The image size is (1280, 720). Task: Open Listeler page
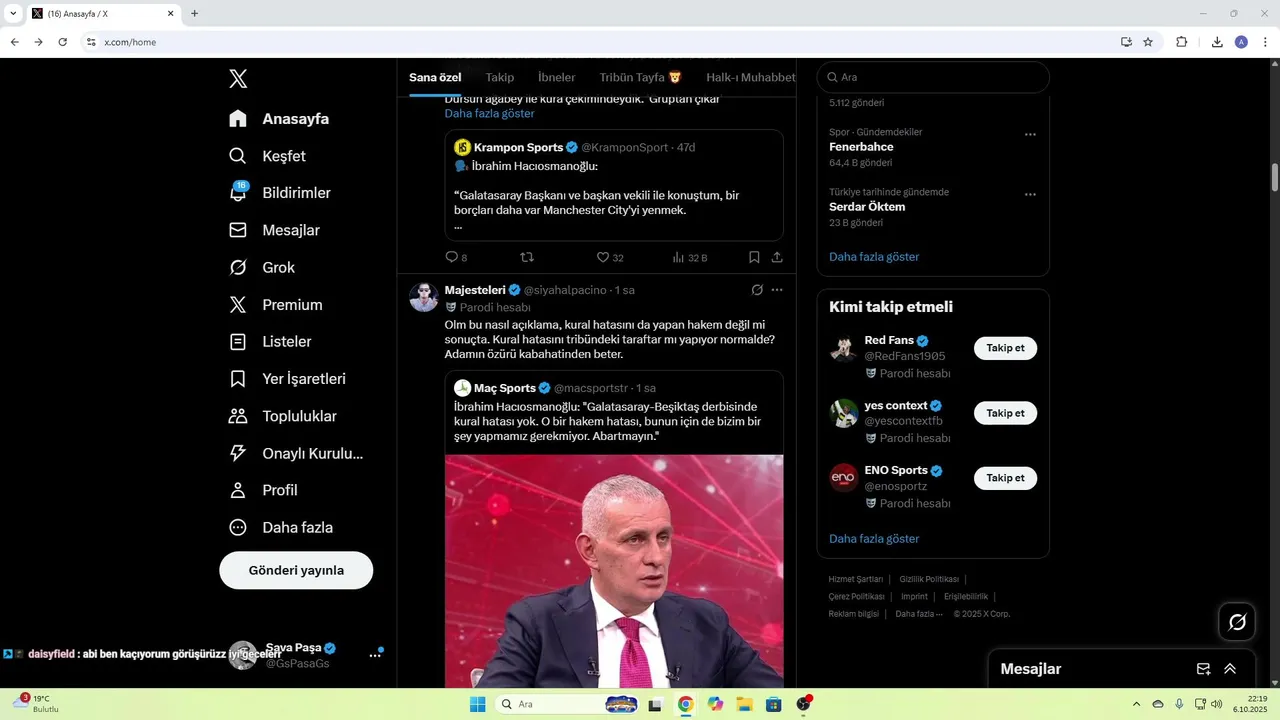coord(270,342)
